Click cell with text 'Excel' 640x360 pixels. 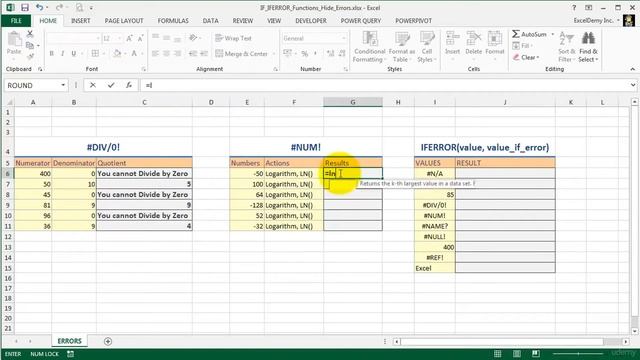(435, 269)
